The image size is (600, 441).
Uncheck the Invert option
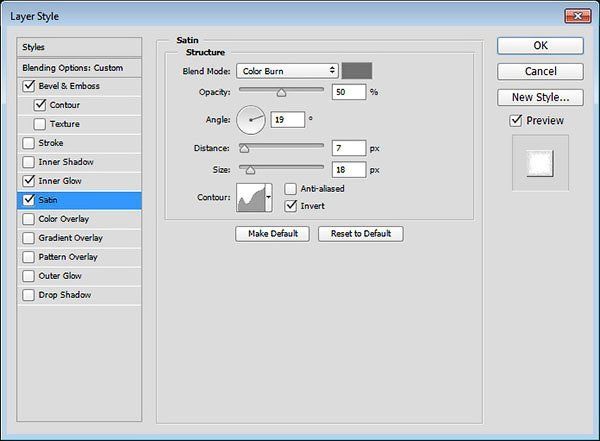(290, 206)
